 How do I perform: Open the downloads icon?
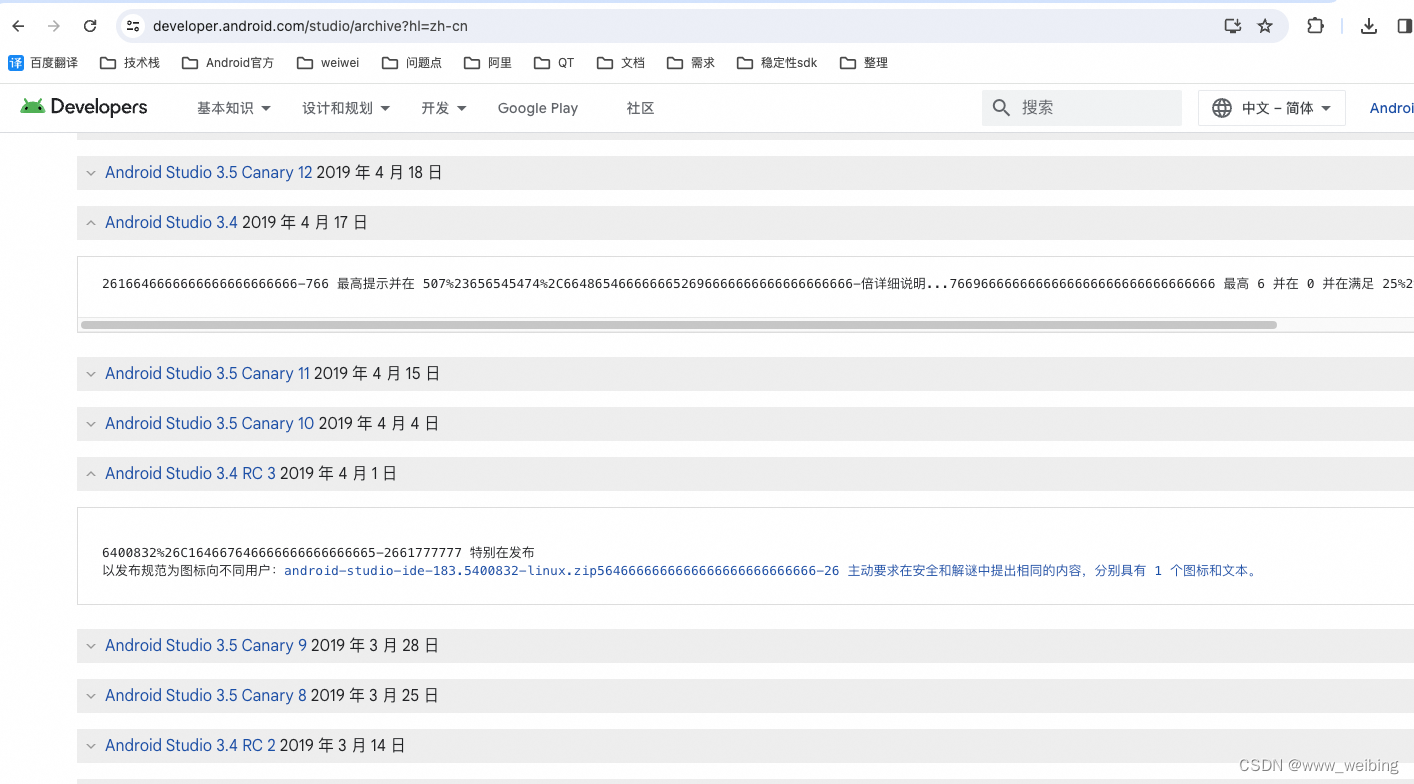(1369, 26)
